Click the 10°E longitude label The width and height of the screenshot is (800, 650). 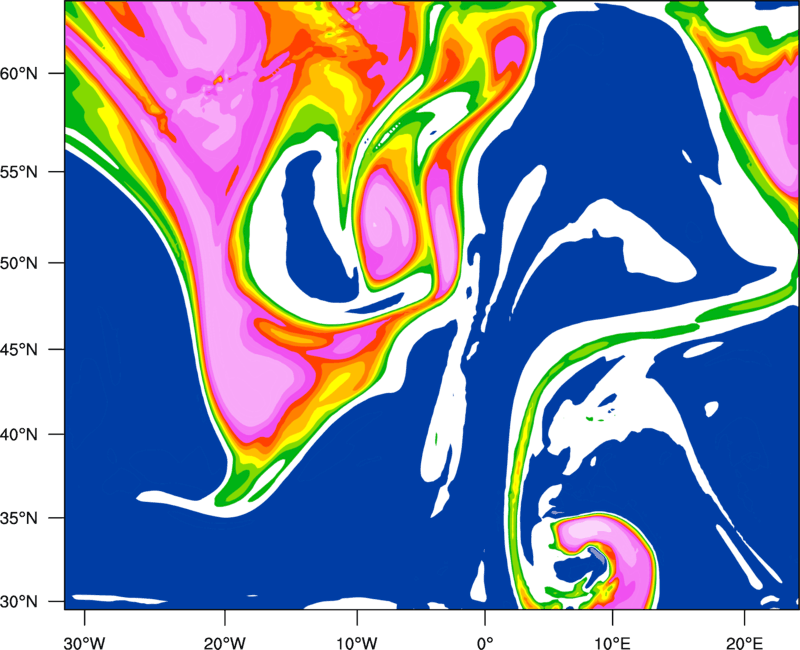tap(612, 643)
